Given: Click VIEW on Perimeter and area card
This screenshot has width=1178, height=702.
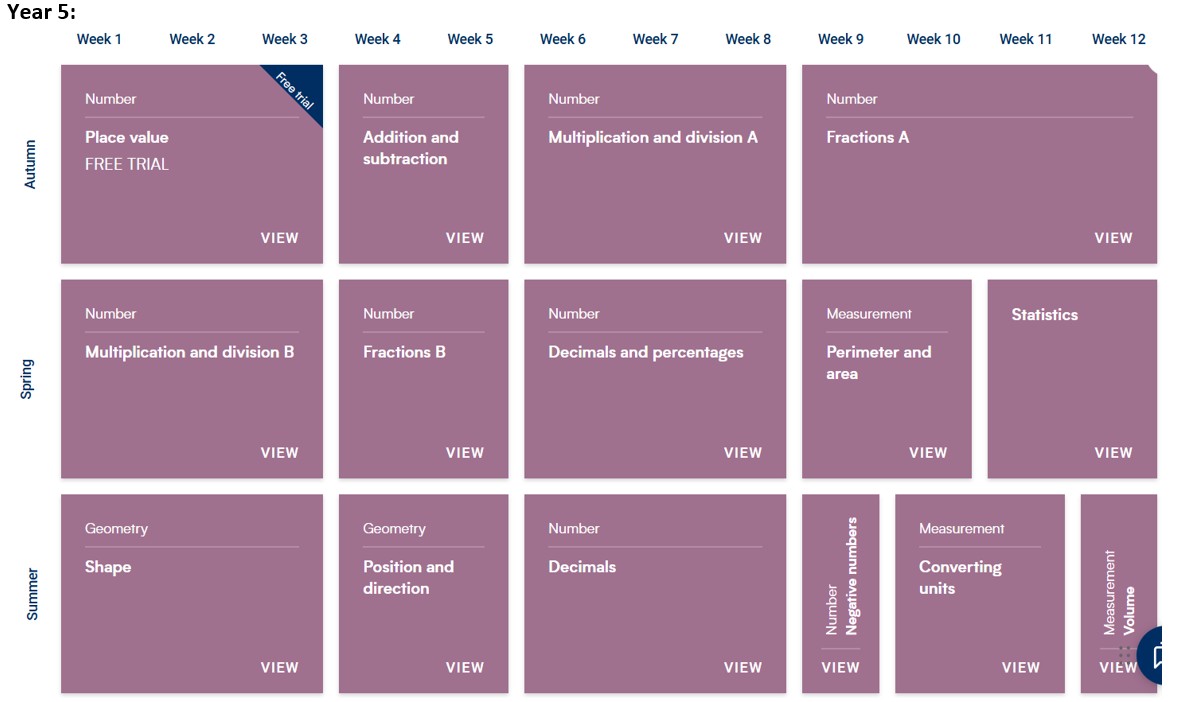Looking at the screenshot, I should [x=927, y=453].
